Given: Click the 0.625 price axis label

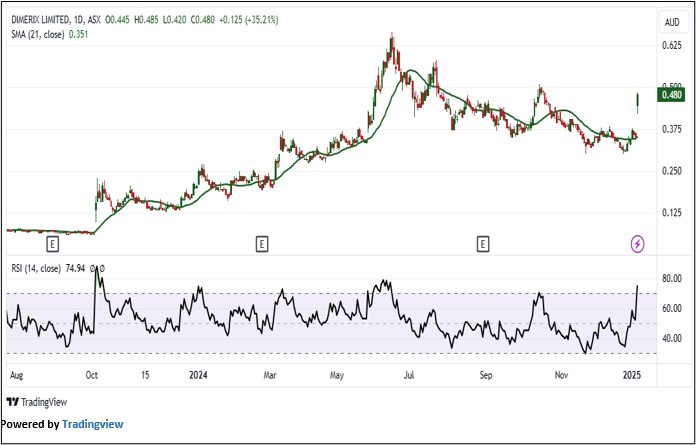Looking at the screenshot, I should [672, 46].
